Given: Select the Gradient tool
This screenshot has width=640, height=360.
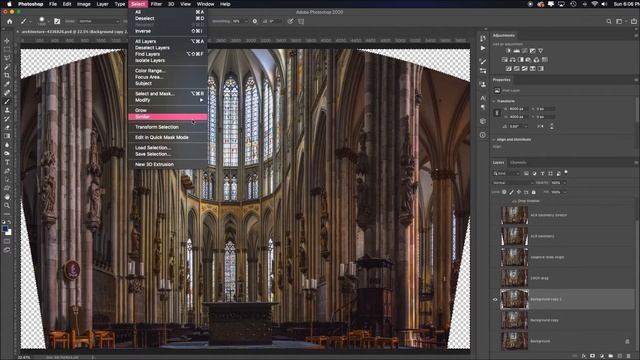Looking at the screenshot, I should tap(7, 136).
